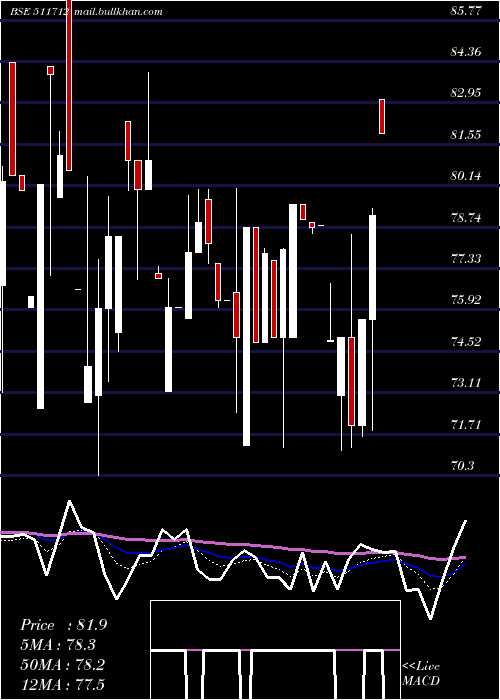The height and width of the screenshot is (700, 500).
Task: Click the 73.11 price axis label
Action: click(466, 383)
